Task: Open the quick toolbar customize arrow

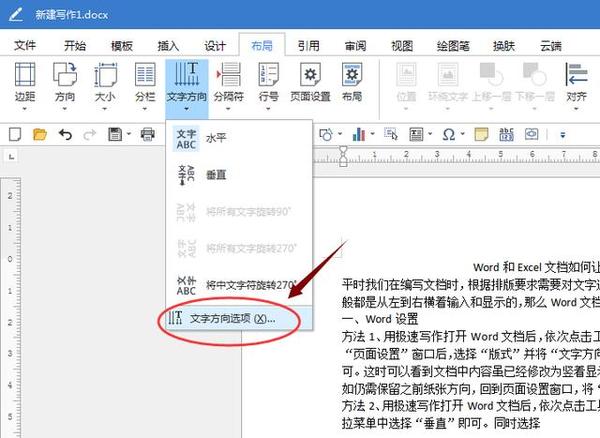Action: point(562,135)
